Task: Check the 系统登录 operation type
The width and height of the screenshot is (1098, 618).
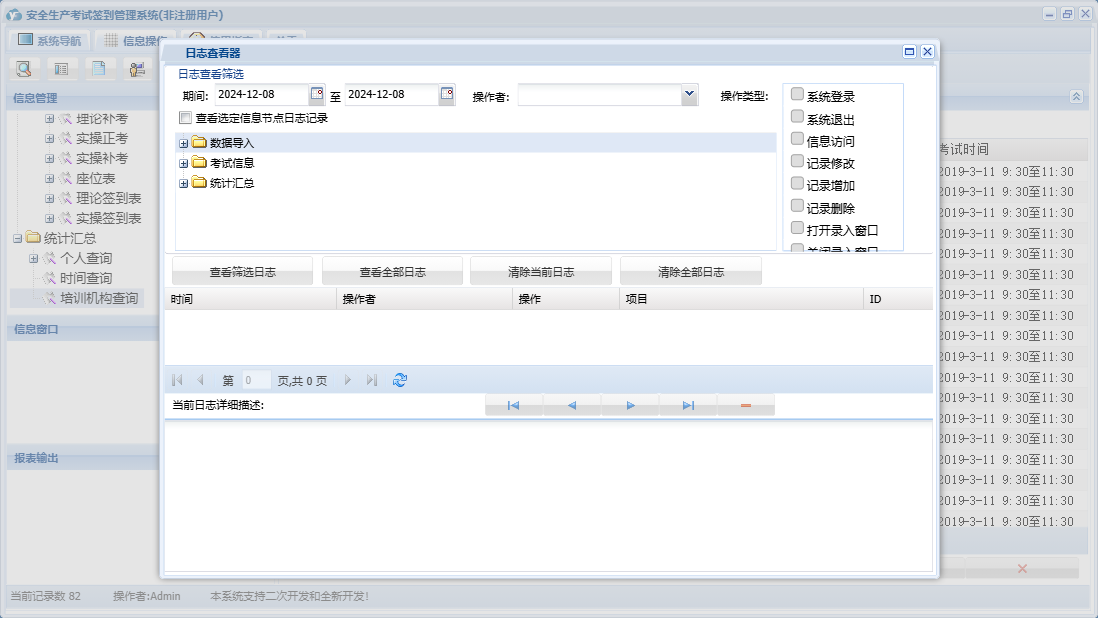Action: (x=797, y=94)
